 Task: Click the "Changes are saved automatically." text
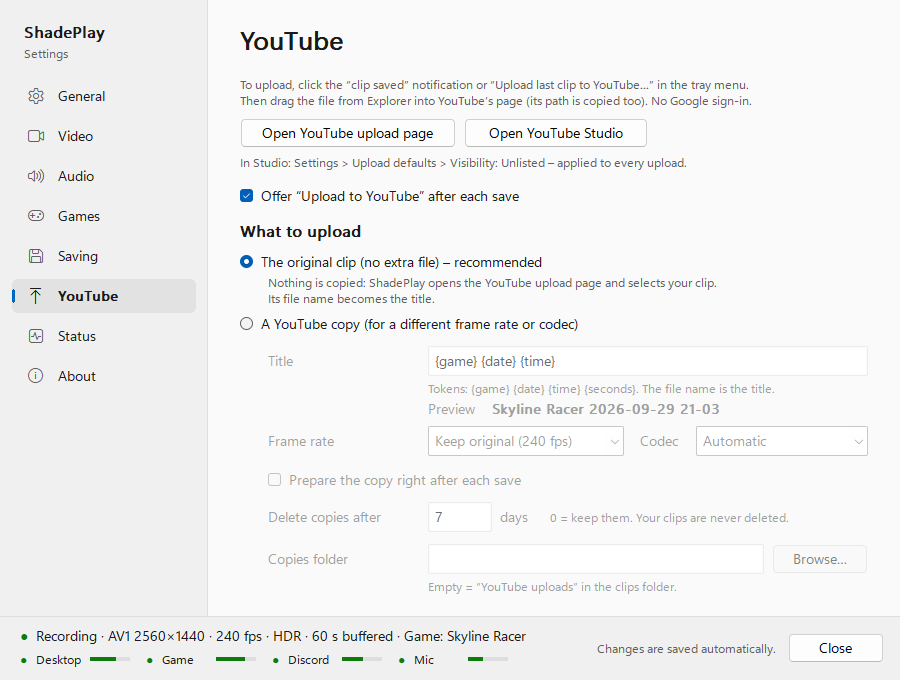[686, 649]
